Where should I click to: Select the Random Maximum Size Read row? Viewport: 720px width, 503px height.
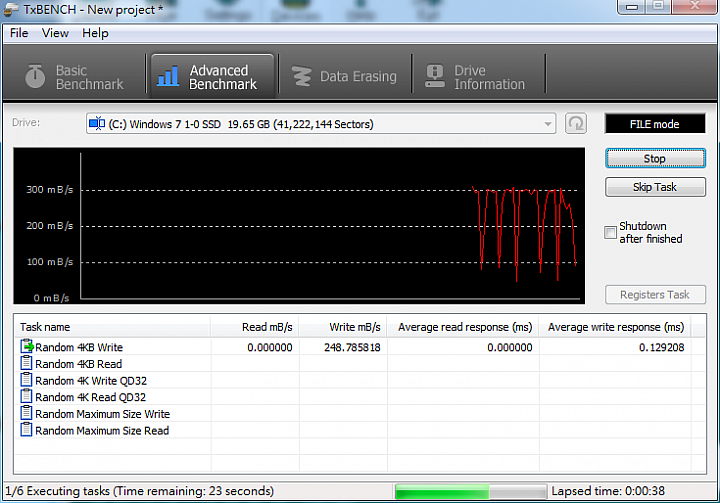[x=360, y=430]
